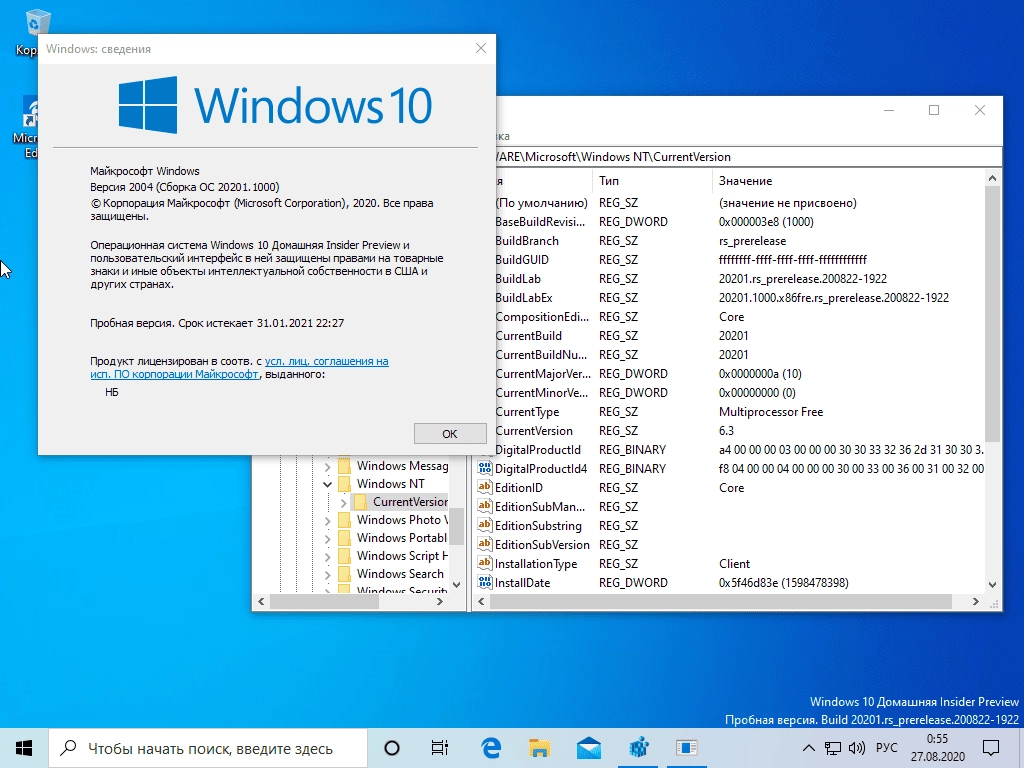Click values list scroll up arrow

click(x=992, y=178)
